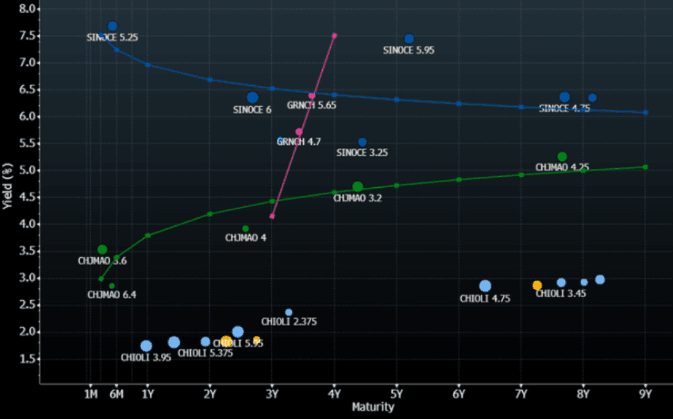The height and width of the screenshot is (419, 673).
Task: Click the 'Yield (%)' axis title
Action: [x=7, y=186]
